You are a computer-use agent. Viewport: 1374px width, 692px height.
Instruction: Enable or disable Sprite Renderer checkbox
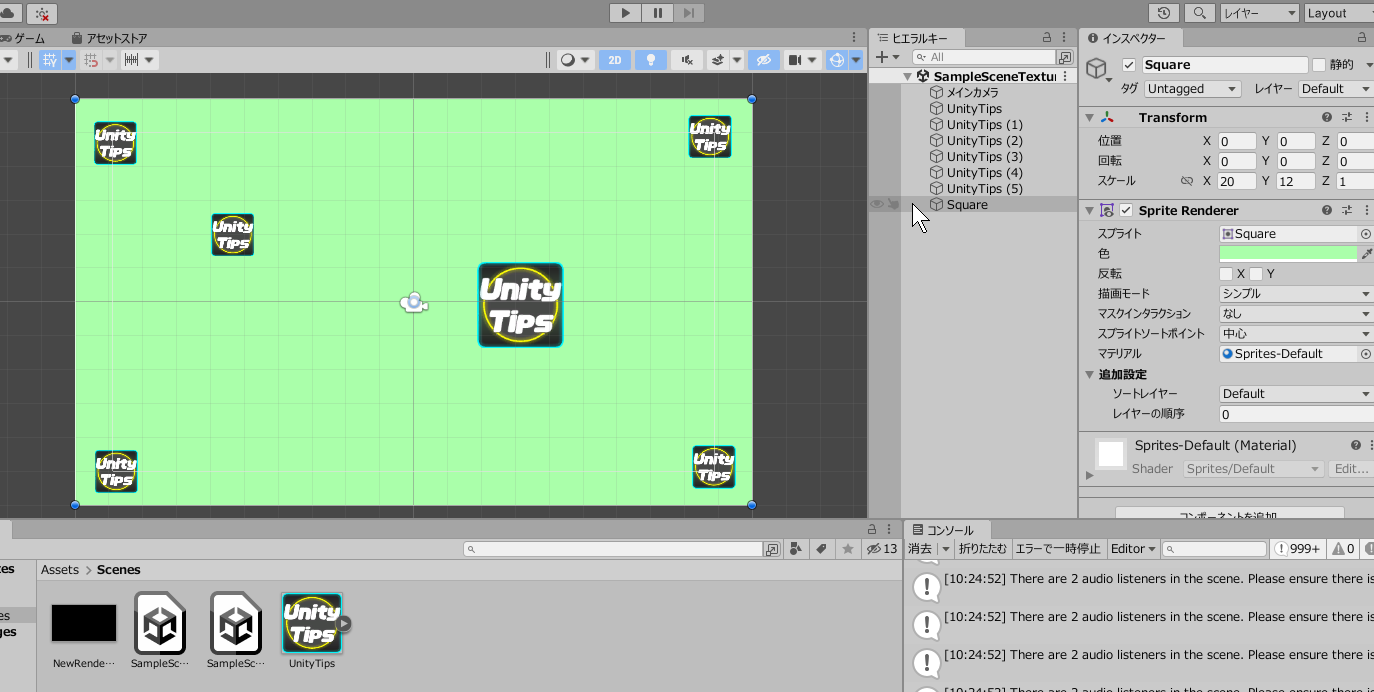pyautogui.click(x=1126, y=211)
